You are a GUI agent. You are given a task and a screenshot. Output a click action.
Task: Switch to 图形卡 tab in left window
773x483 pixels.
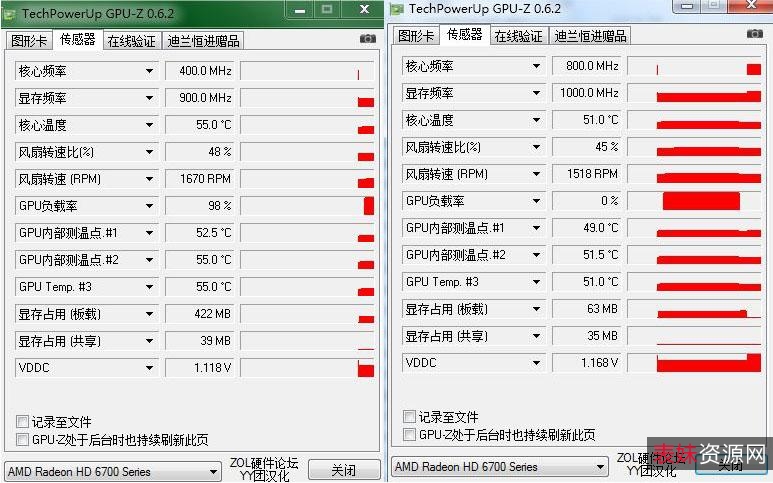point(29,41)
